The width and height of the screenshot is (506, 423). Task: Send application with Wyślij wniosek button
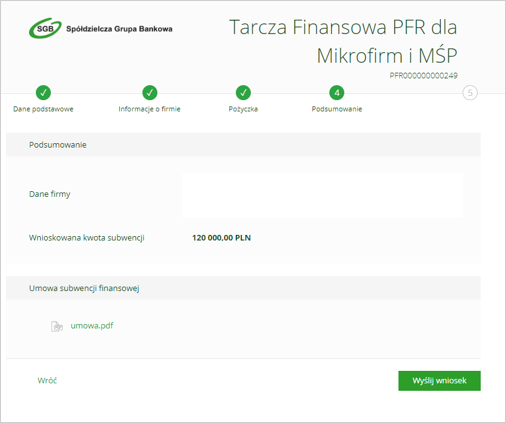coord(439,381)
